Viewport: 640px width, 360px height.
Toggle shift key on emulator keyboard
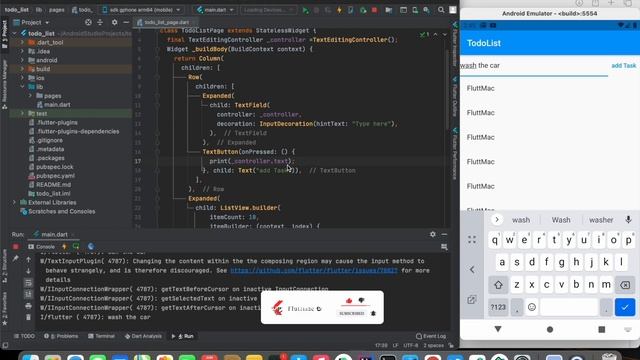coord(498,285)
